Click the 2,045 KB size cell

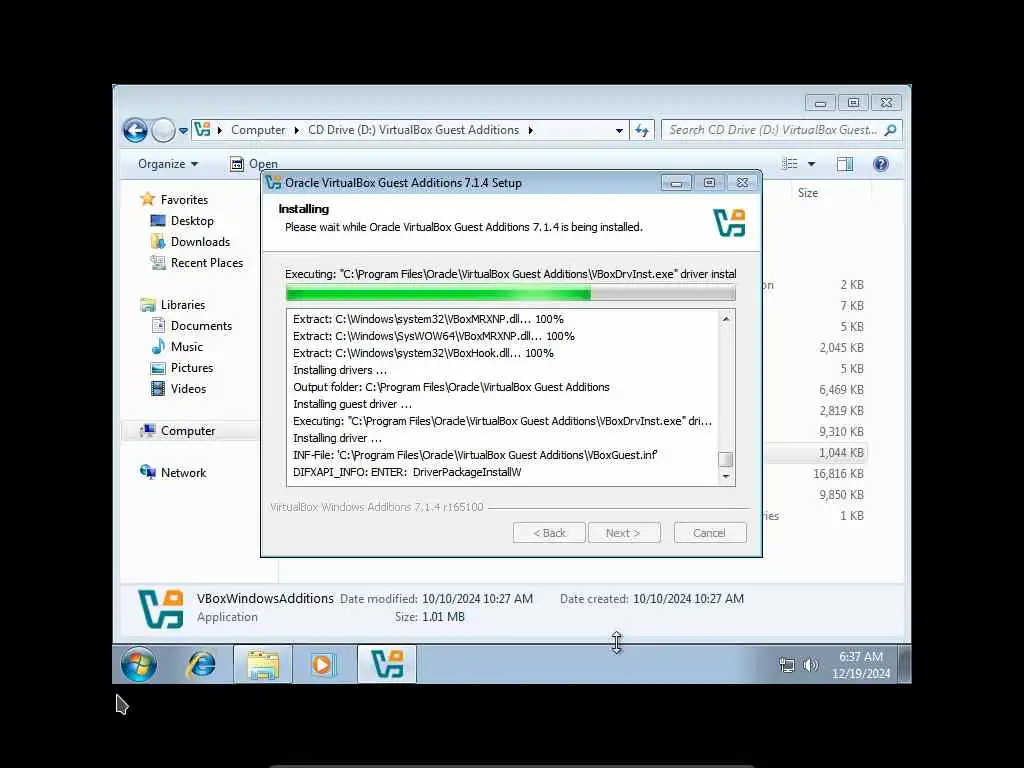[841, 347]
